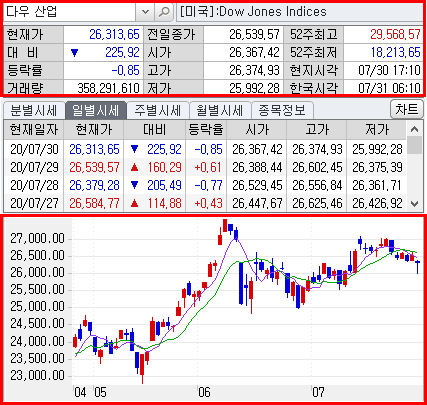
Task: Select the 20/07/29 daily price row
Action: click(x=205, y=167)
